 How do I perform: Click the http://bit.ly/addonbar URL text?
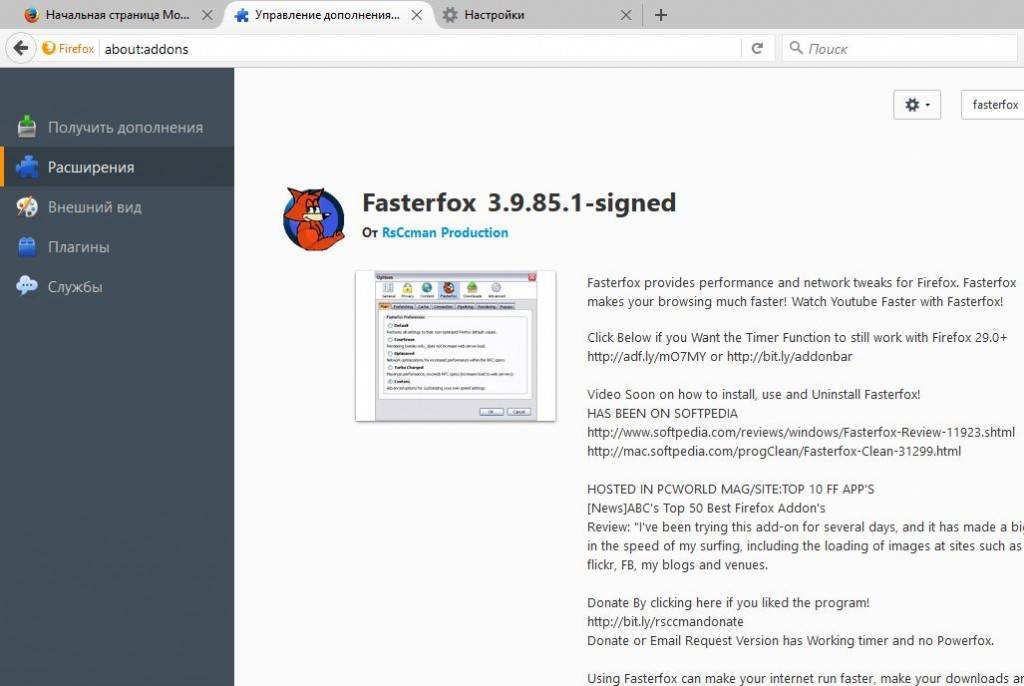pos(790,357)
